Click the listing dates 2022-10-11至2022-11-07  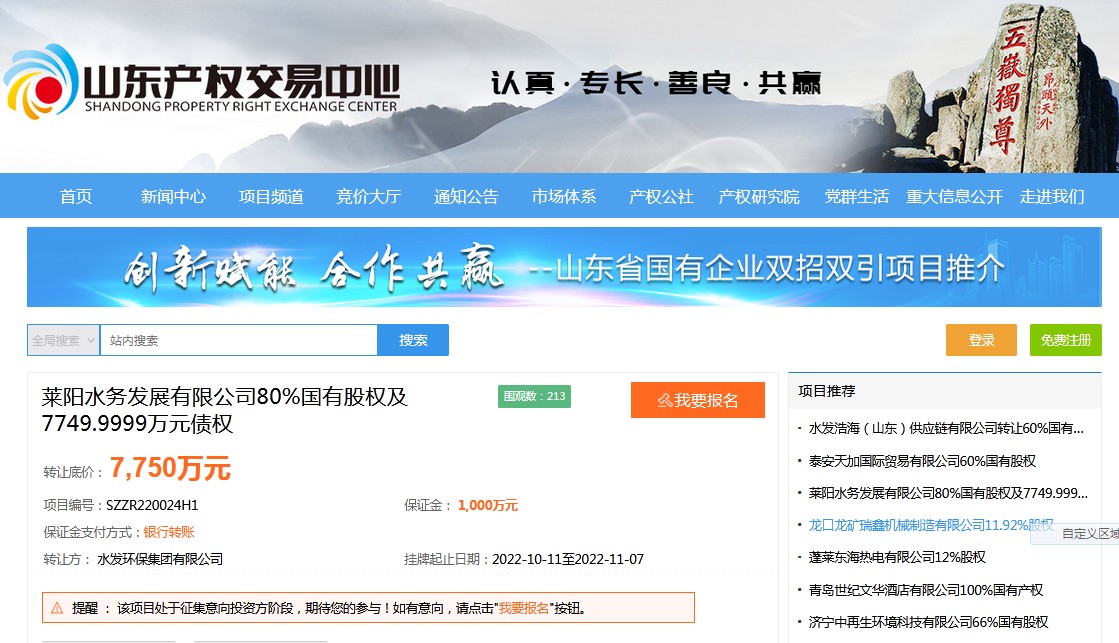[568, 559]
